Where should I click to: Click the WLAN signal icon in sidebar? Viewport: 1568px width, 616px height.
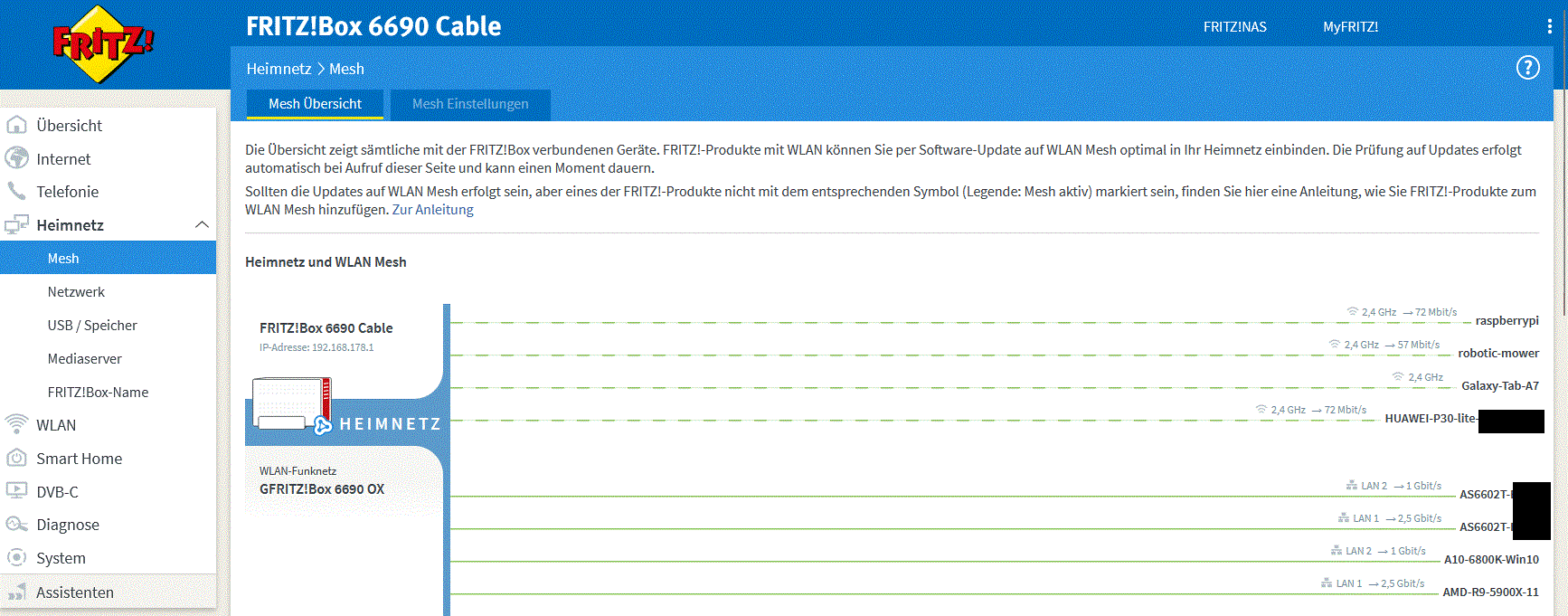pos(16,424)
